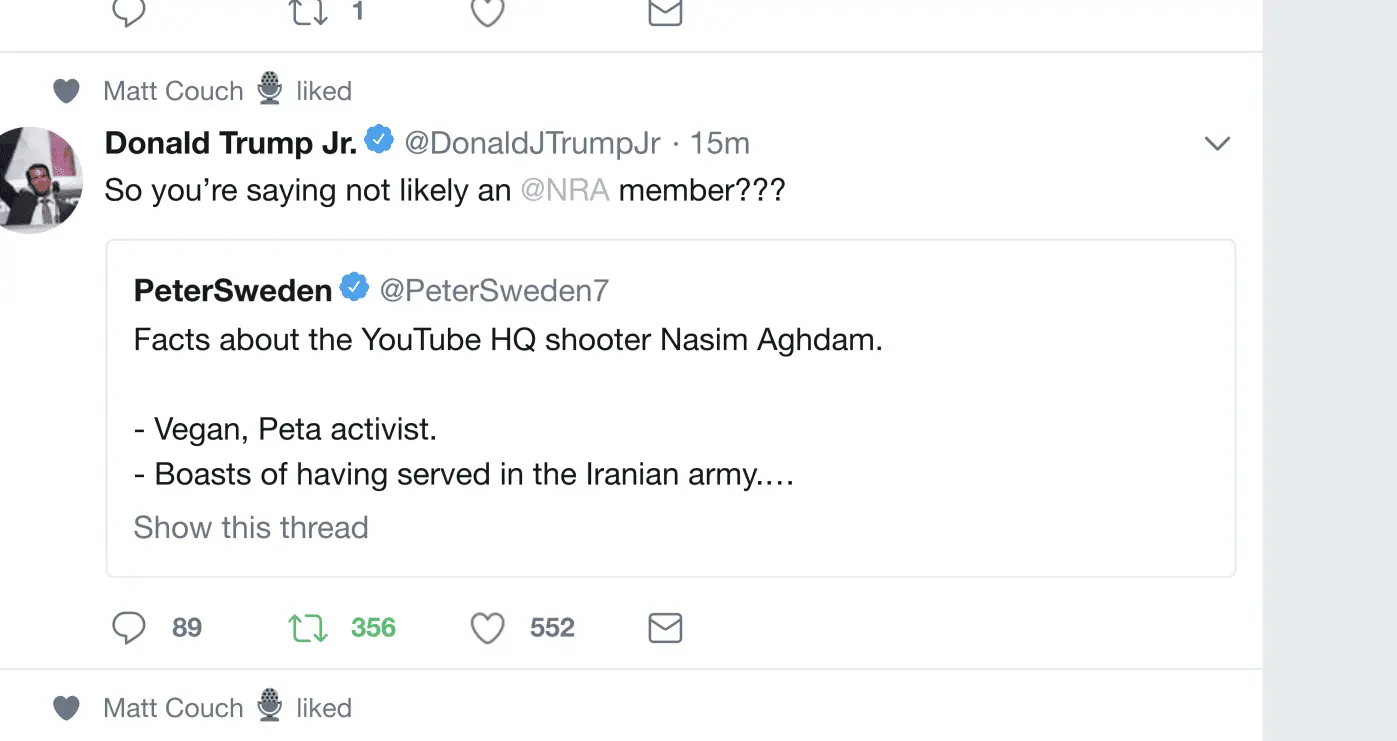Open the tweet options chevron menu

point(1217,144)
